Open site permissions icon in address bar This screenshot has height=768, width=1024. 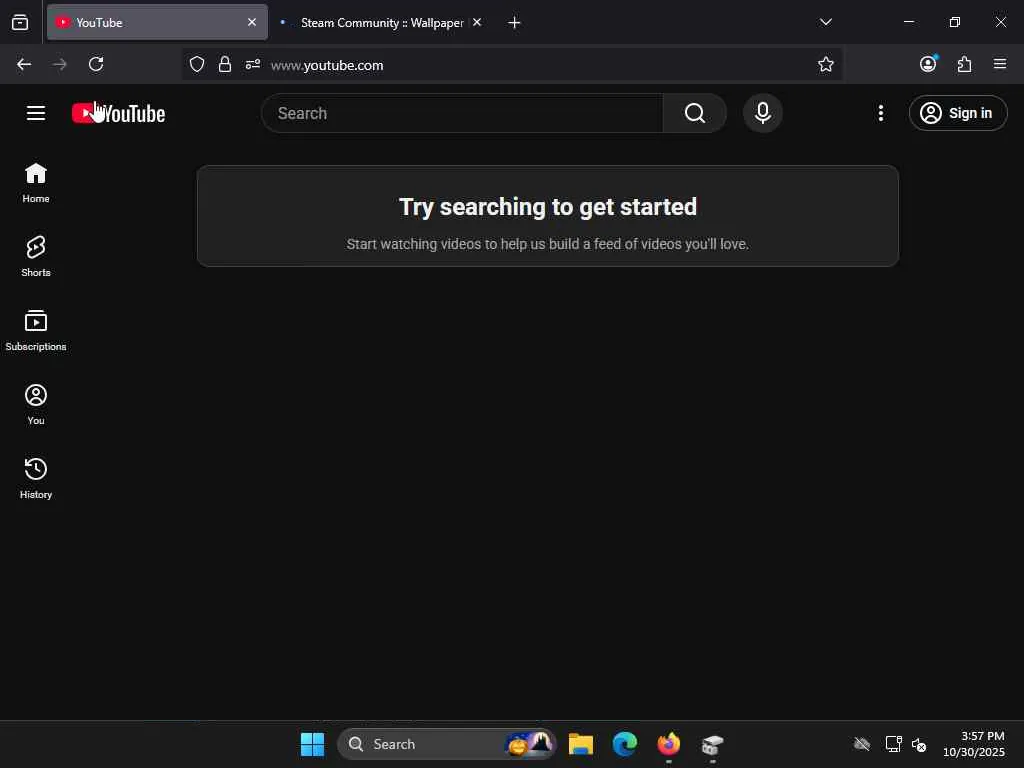[253, 64]
